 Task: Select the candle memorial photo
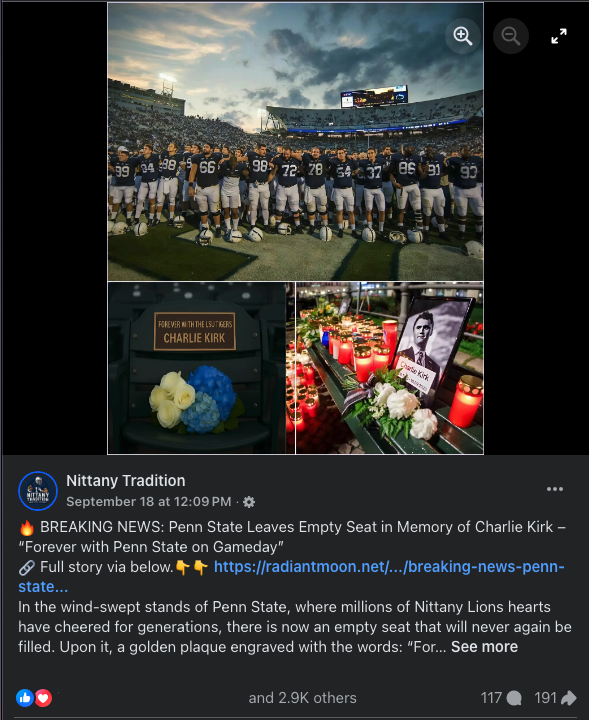click(x=390, y=368)
